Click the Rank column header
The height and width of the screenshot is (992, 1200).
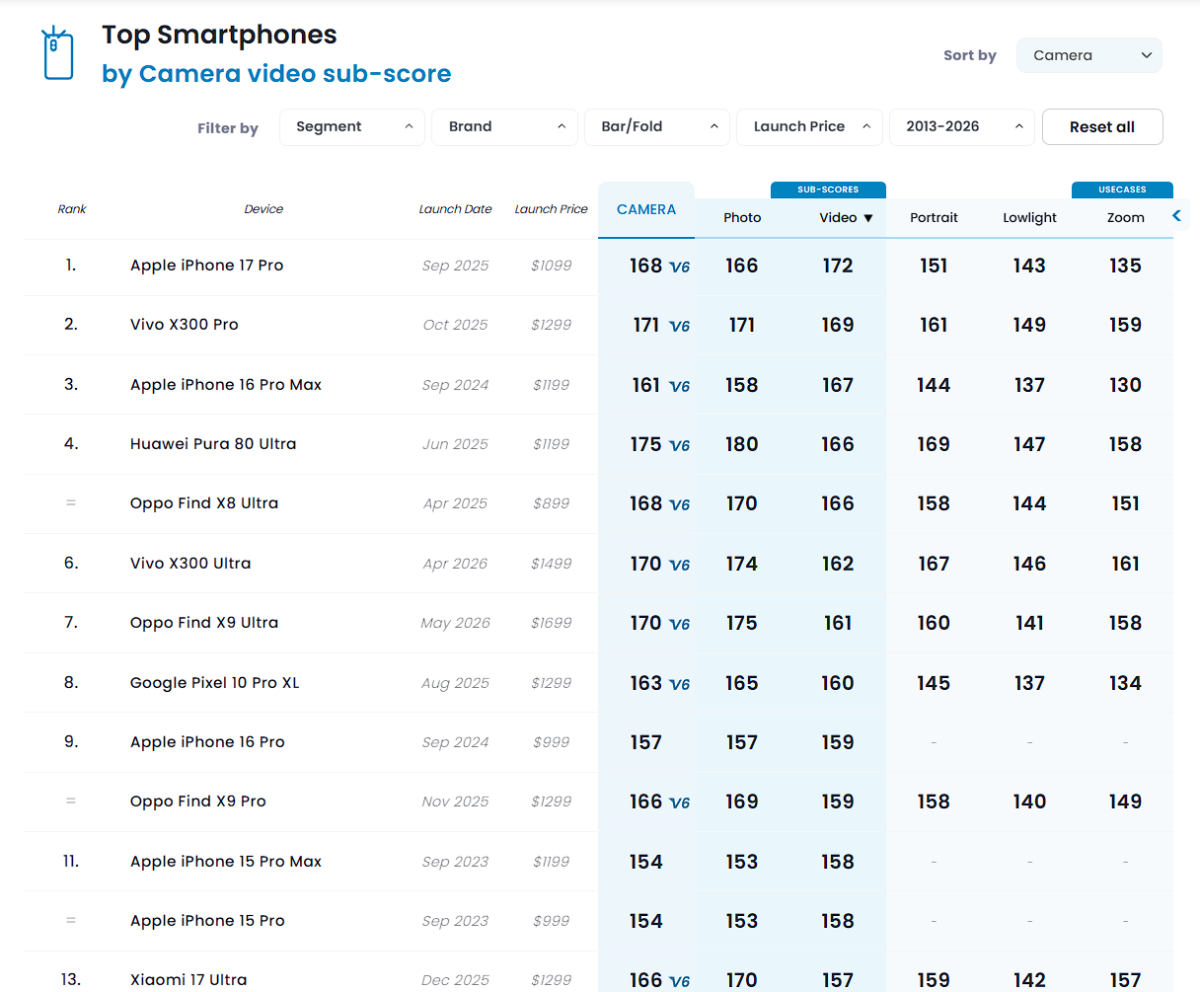(x=72, y=209)
